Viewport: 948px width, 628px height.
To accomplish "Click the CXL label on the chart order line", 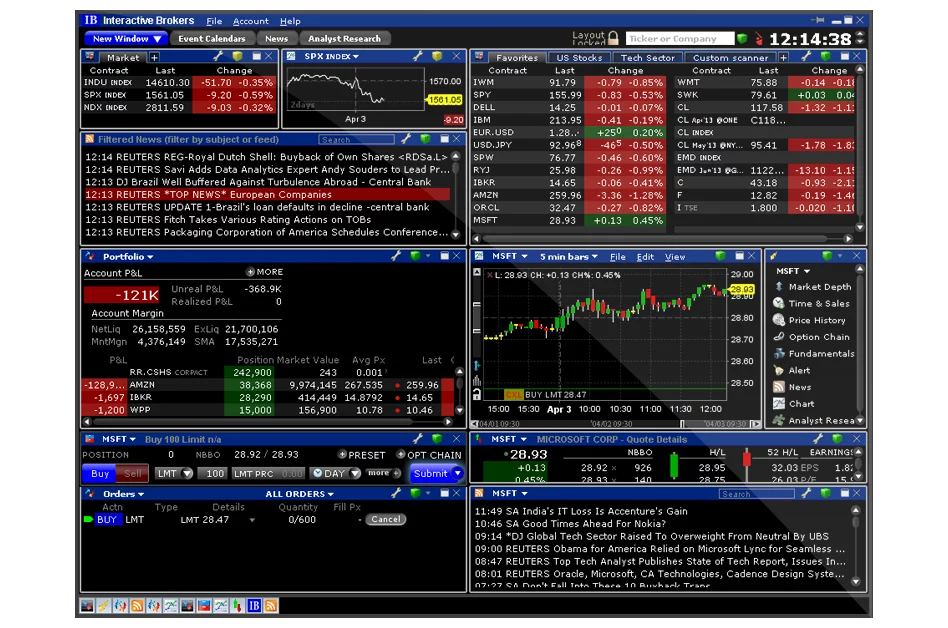I will (x=513, y=395).
